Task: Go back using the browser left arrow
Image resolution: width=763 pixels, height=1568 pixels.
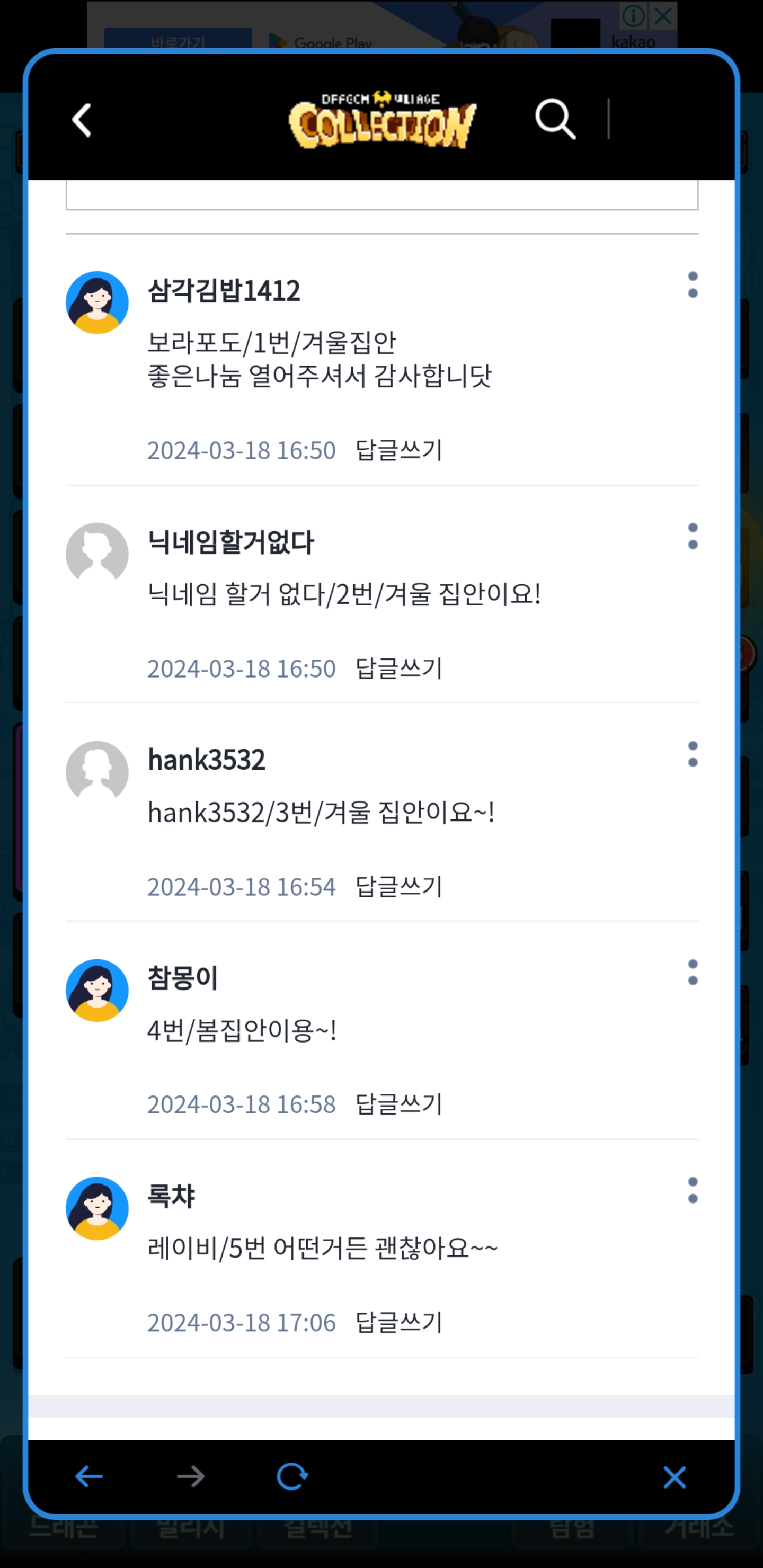Action: coord(89,1476)
